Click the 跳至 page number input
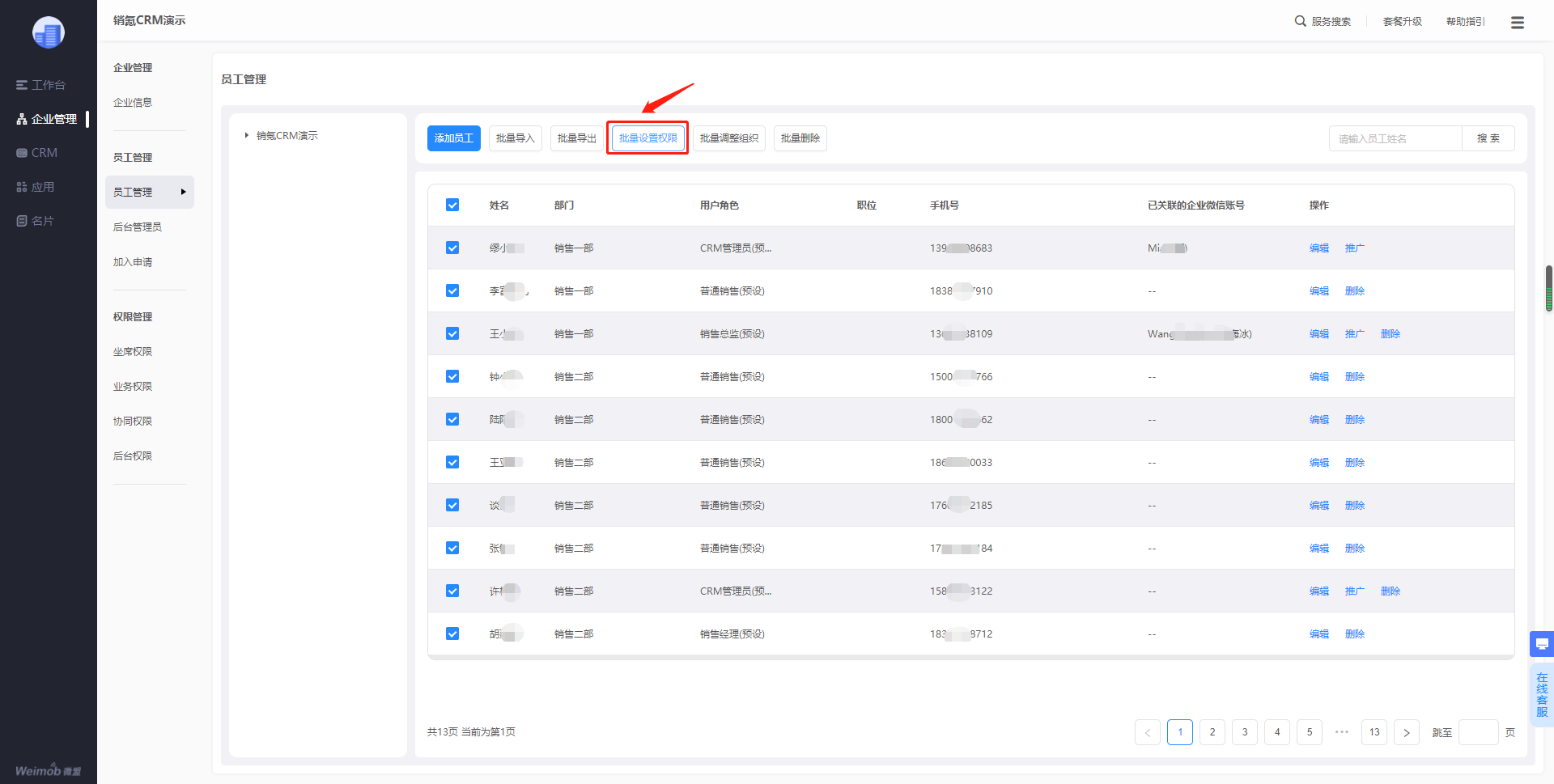 1479,732
